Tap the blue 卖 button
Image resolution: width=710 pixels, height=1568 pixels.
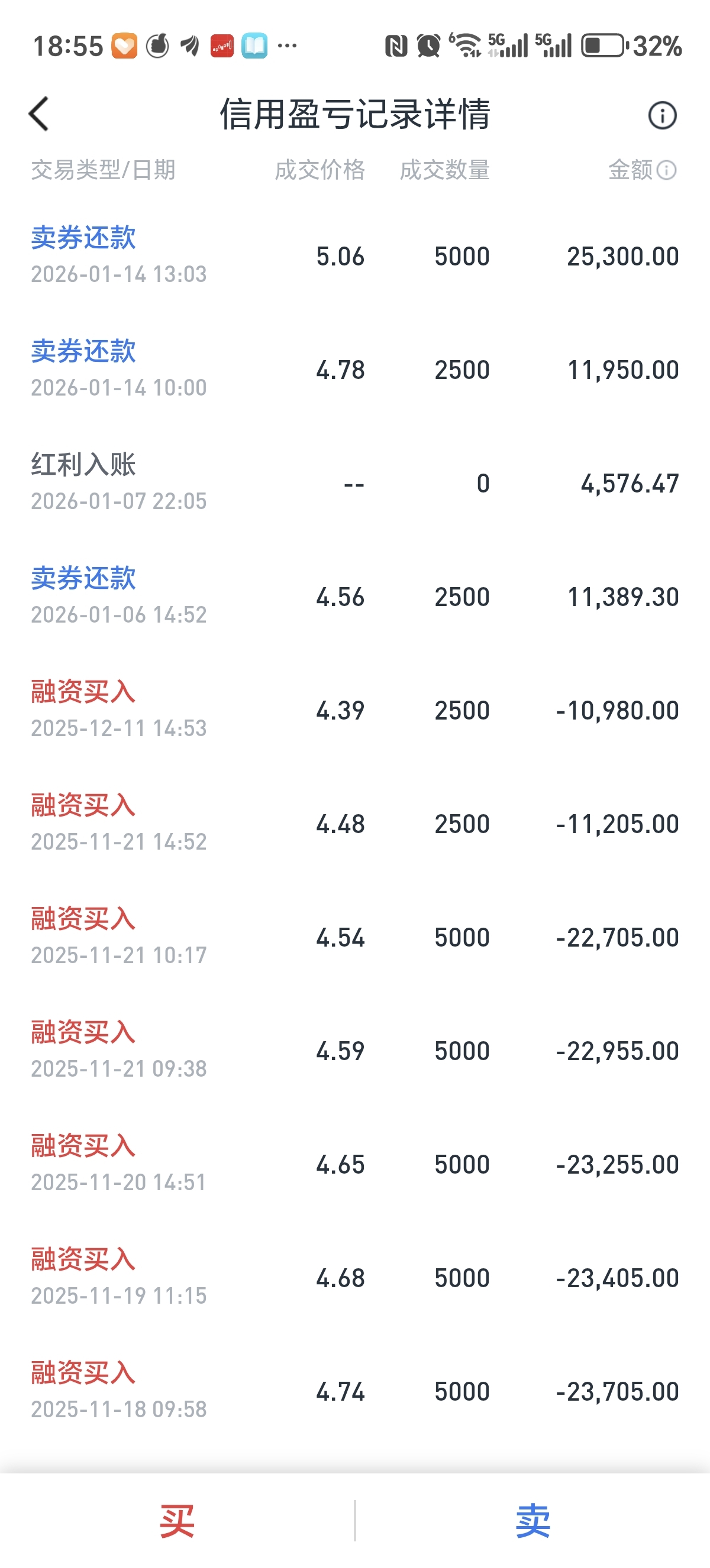point(533,1521)
